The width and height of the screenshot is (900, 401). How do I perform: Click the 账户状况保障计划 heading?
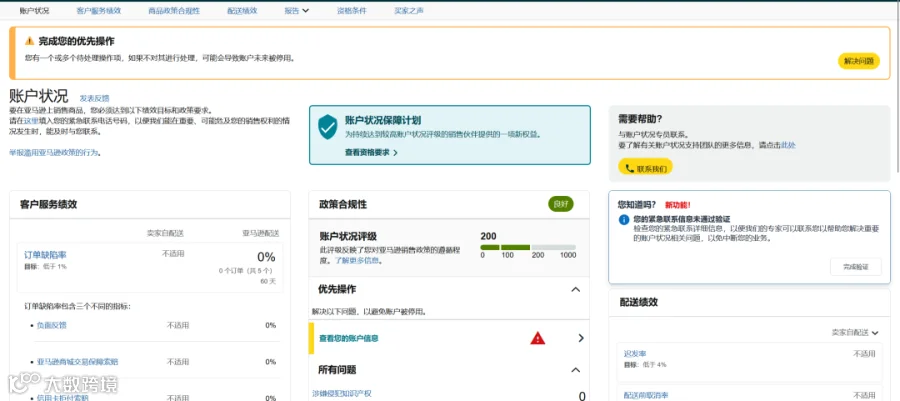click(x=383, y=120)
